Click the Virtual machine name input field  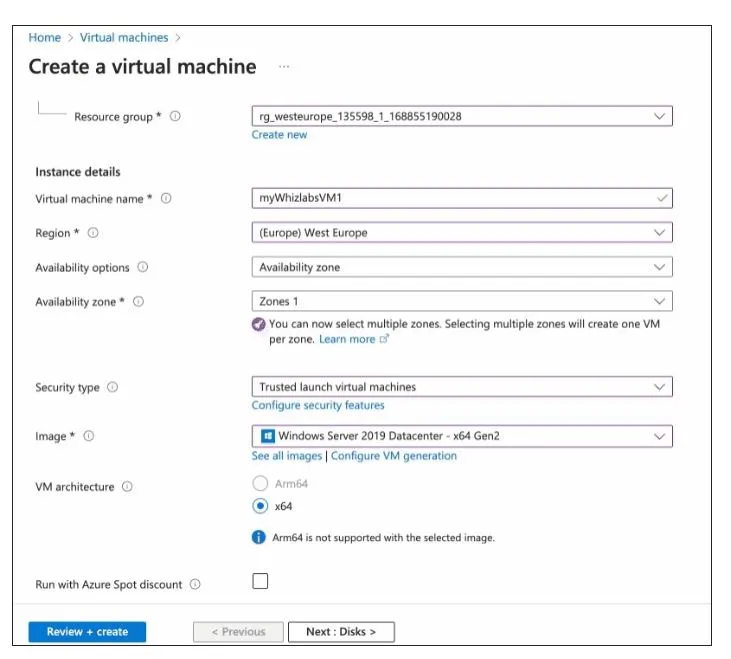click(450, 198)
